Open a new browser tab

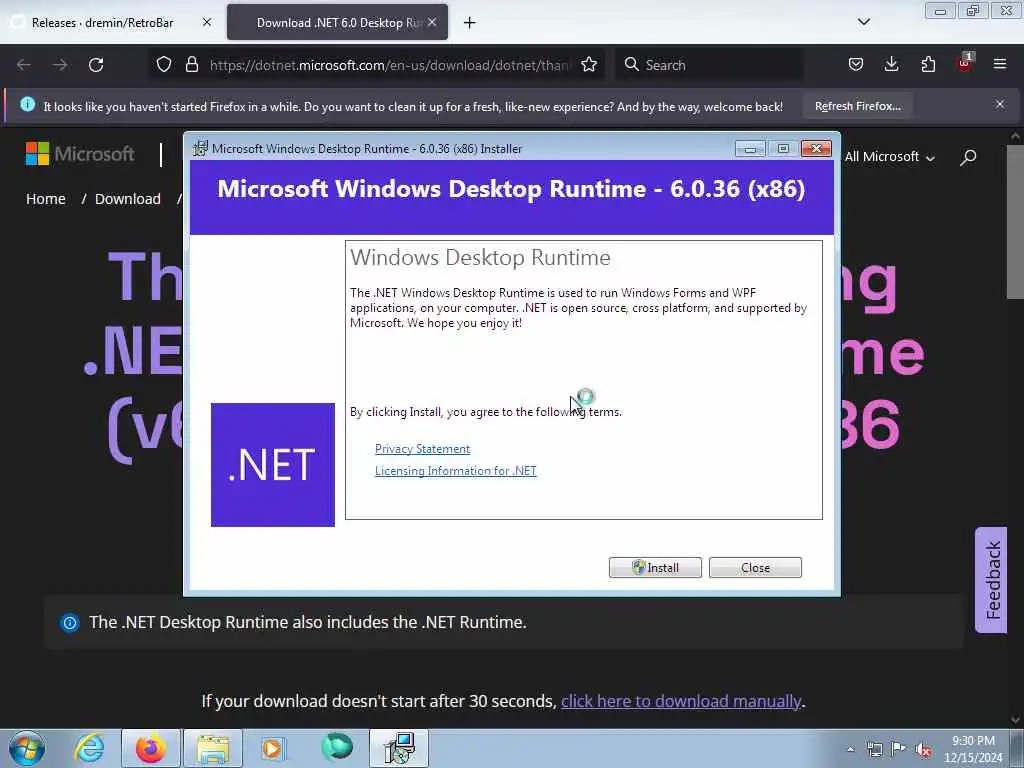pyautogui.click(x=470, y=23)
